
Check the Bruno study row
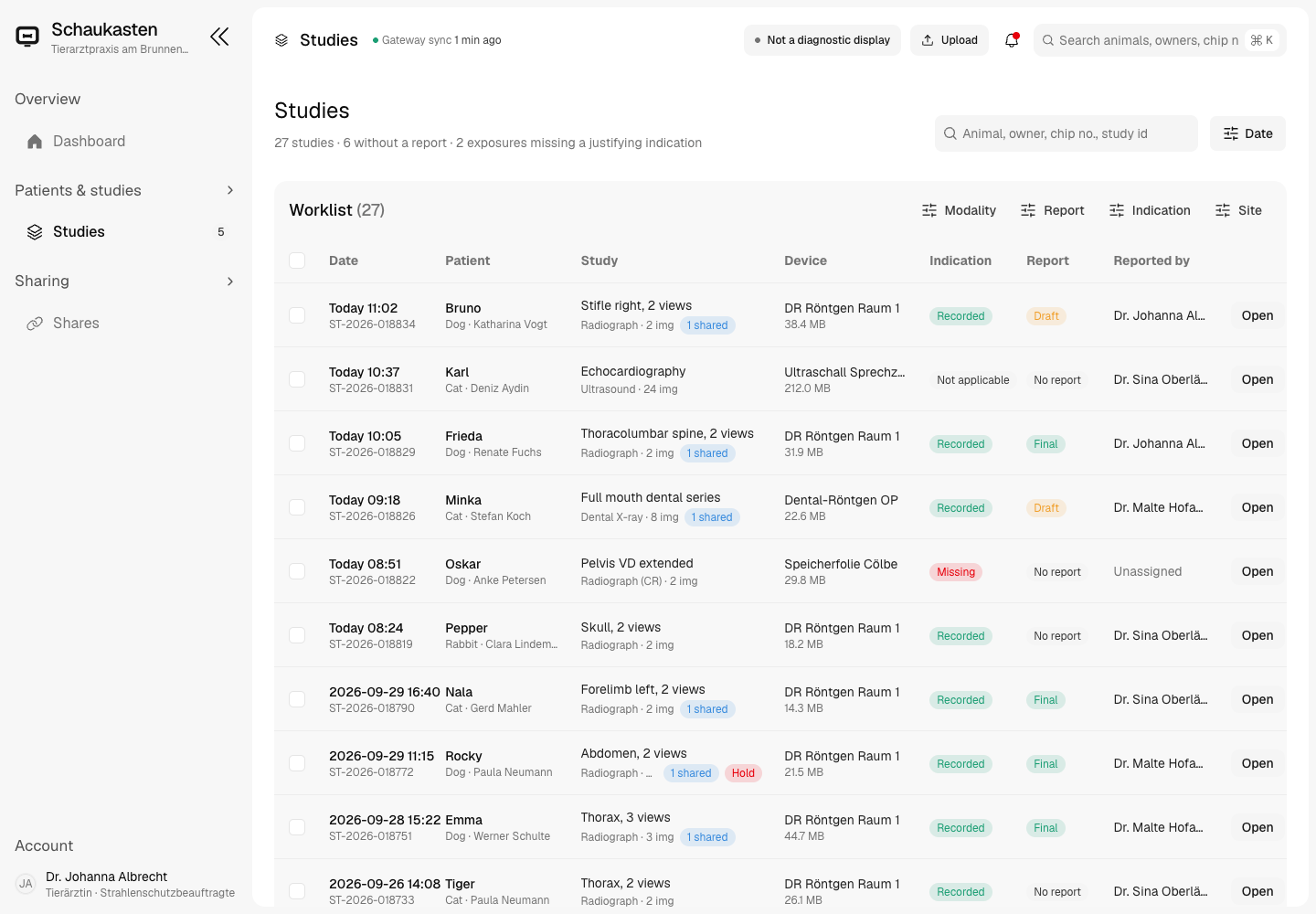(297, 315)
